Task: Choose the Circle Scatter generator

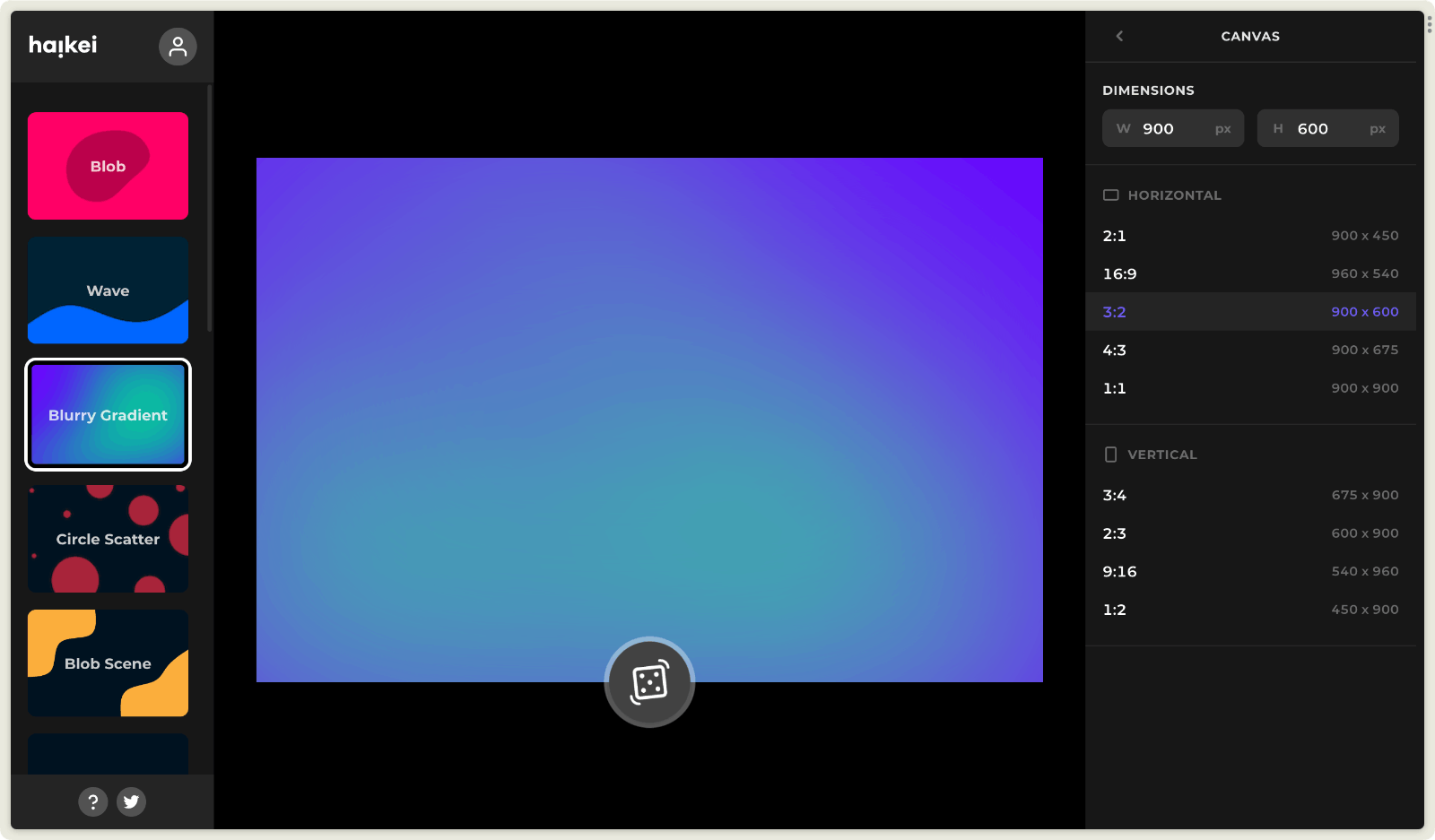Action: point(108,539)
